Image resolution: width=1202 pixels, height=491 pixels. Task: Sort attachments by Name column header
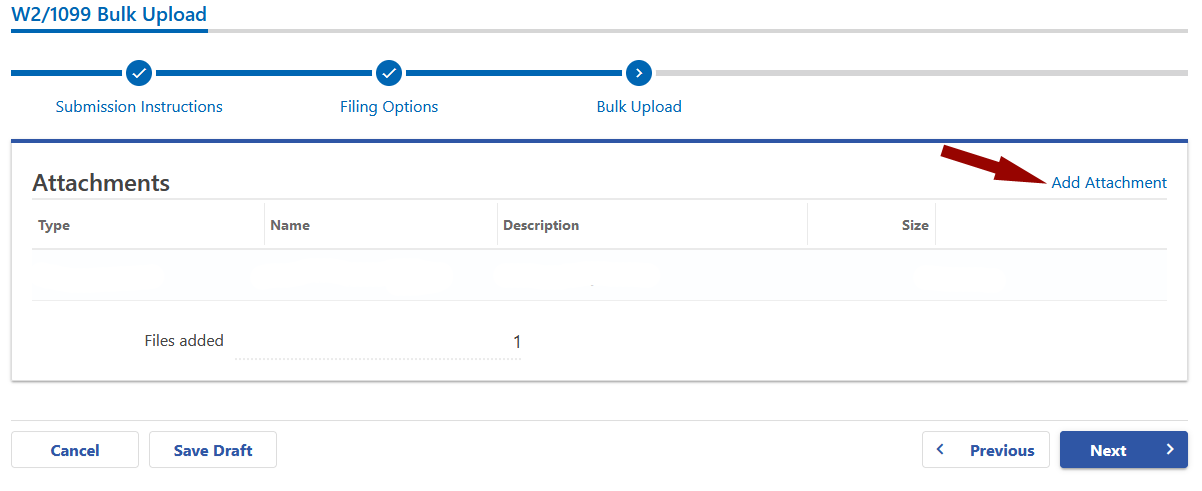(x=290, y=225)
